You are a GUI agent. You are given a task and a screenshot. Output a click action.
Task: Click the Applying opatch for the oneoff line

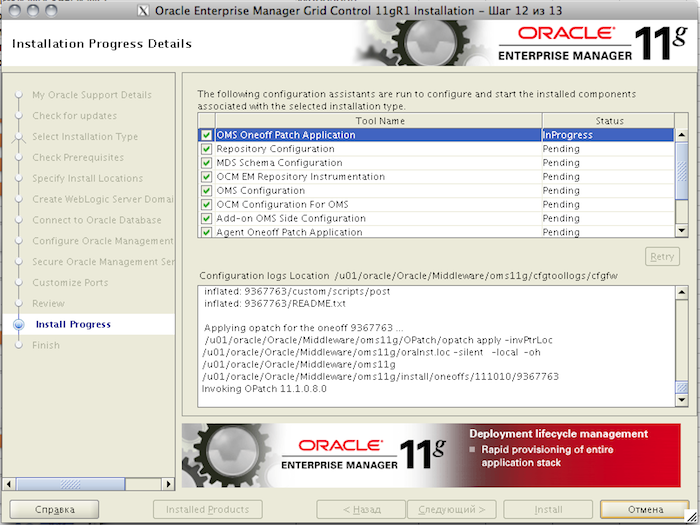coord(304,328)
